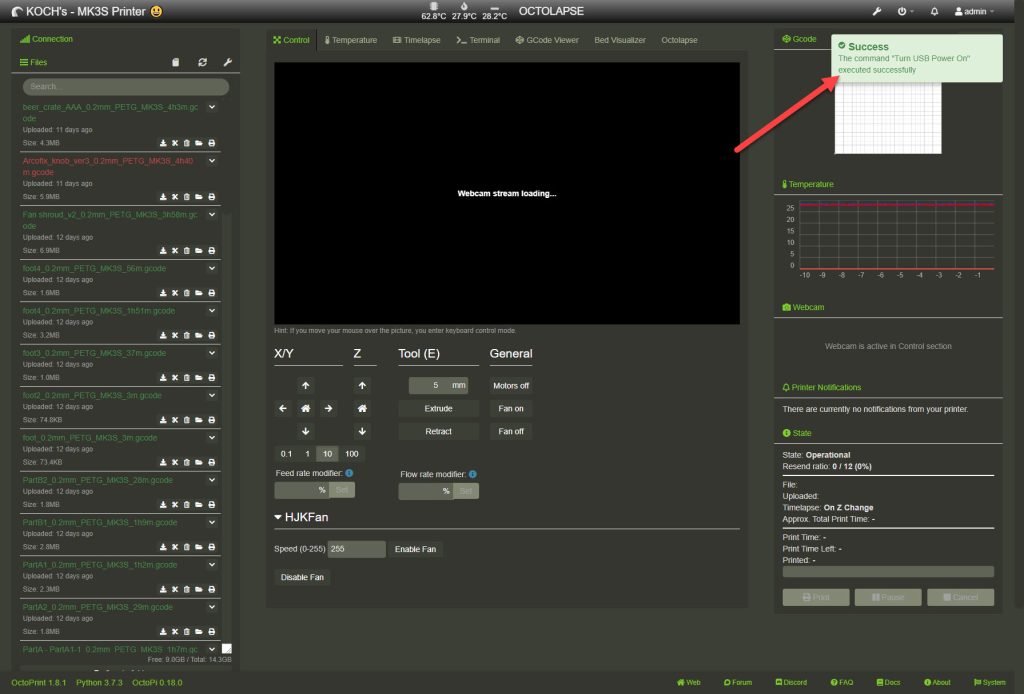This screenshot has width=1024, height=694.
Task: Switch to the Temperature tab
Action: (x=351, y=40)
